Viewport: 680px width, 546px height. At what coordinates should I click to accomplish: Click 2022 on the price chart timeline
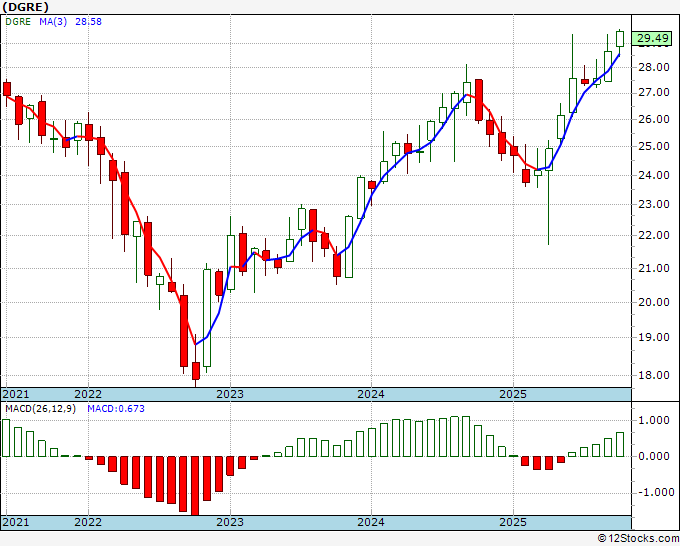(88, 394)
